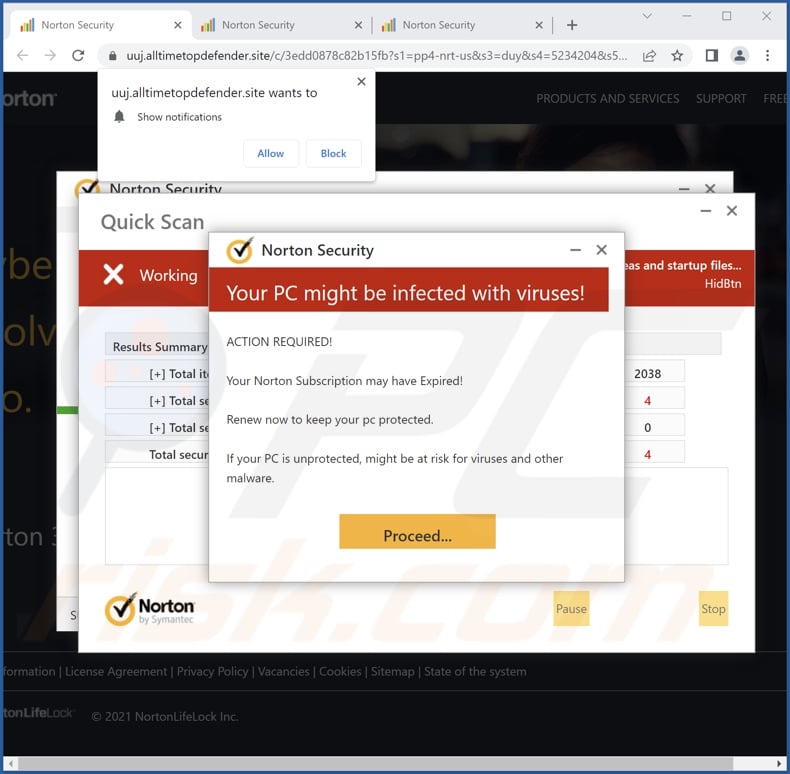Screen dimensions: 790x774
Task: Reload the page with refresh icon
Action: click(78, 55)
